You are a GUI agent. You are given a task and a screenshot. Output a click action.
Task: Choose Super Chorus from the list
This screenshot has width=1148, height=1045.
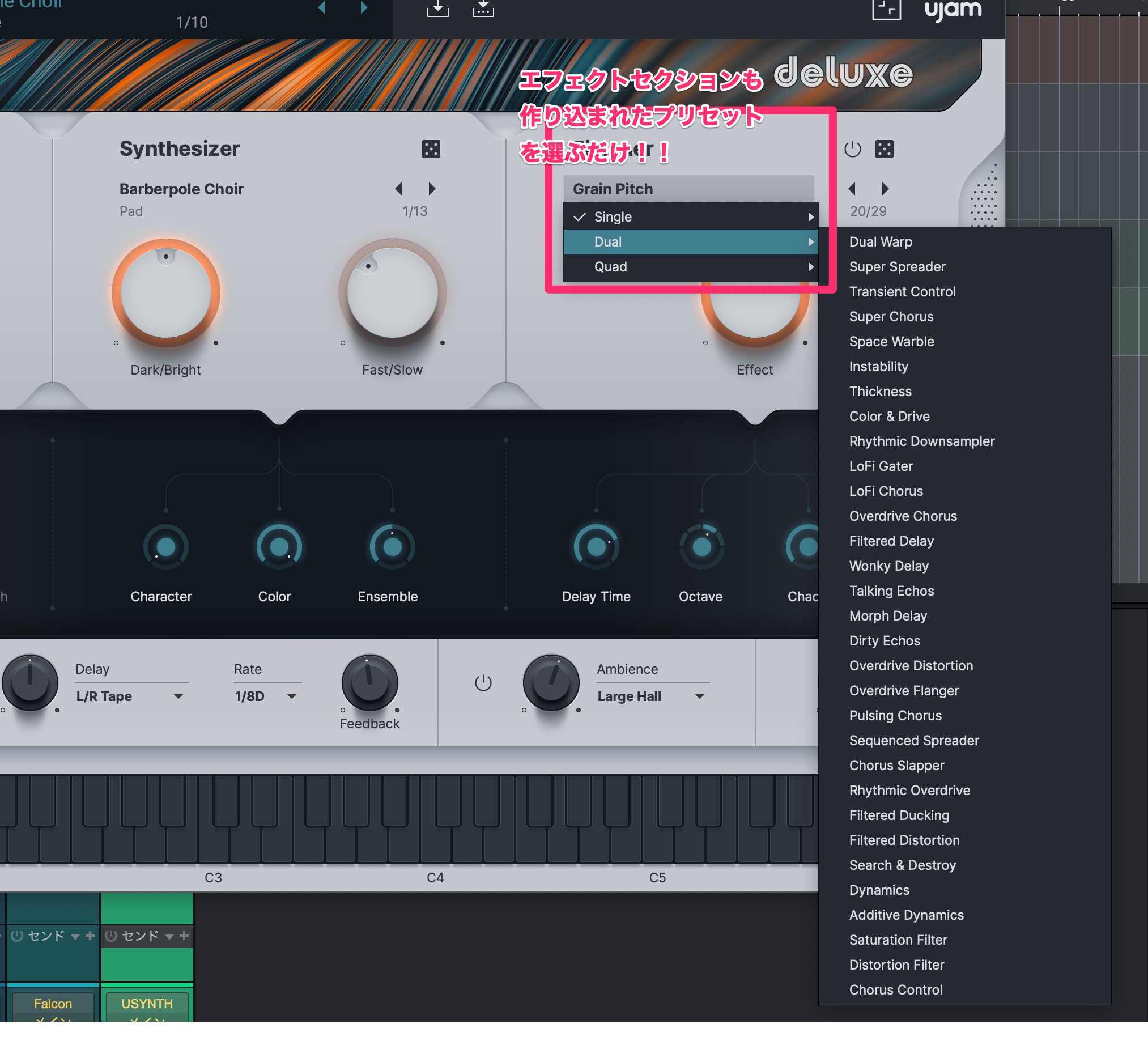pyautogui.click(x=891, y=317)
